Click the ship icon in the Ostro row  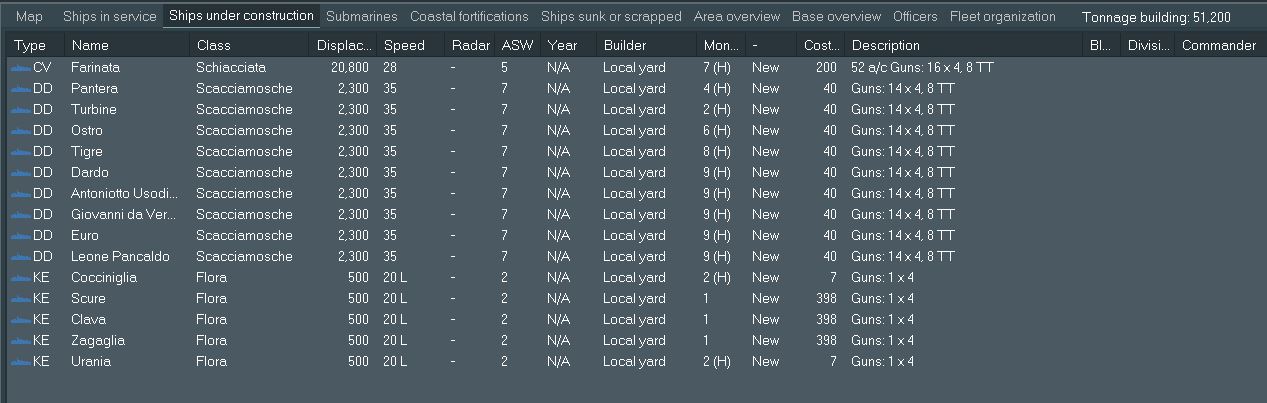point(20,131)
